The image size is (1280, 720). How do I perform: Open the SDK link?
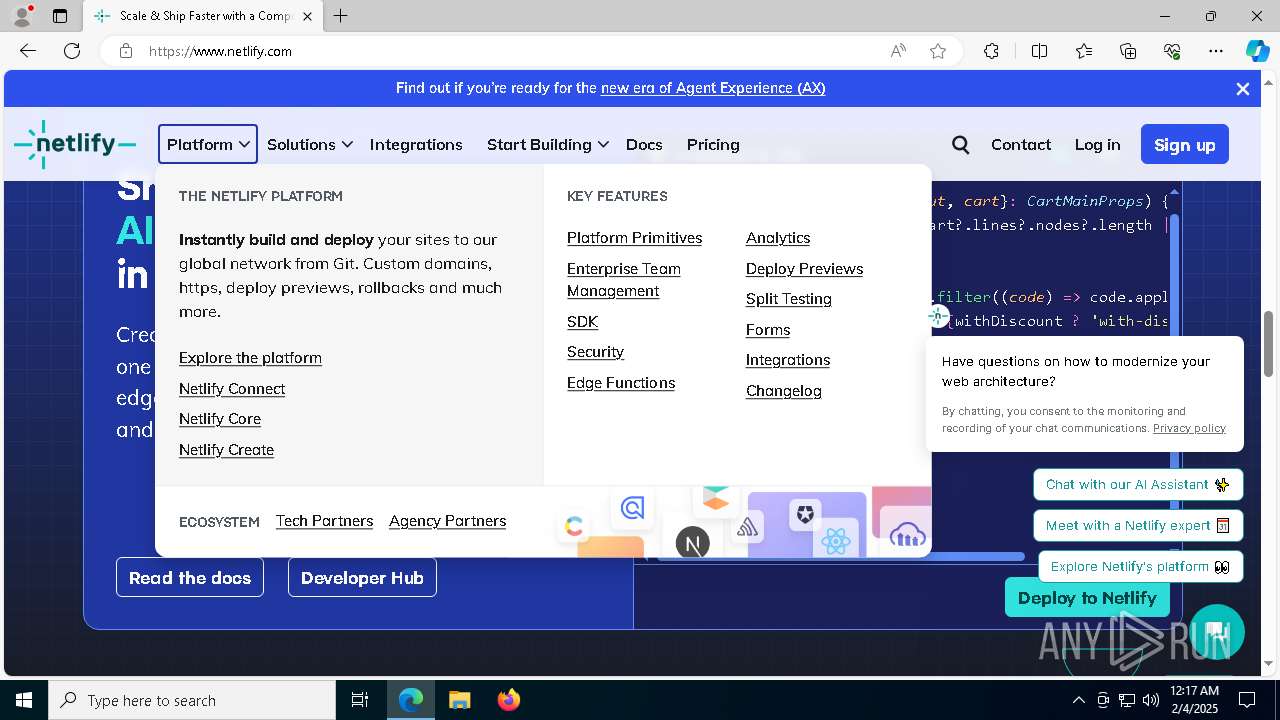[x=582, y=321]
